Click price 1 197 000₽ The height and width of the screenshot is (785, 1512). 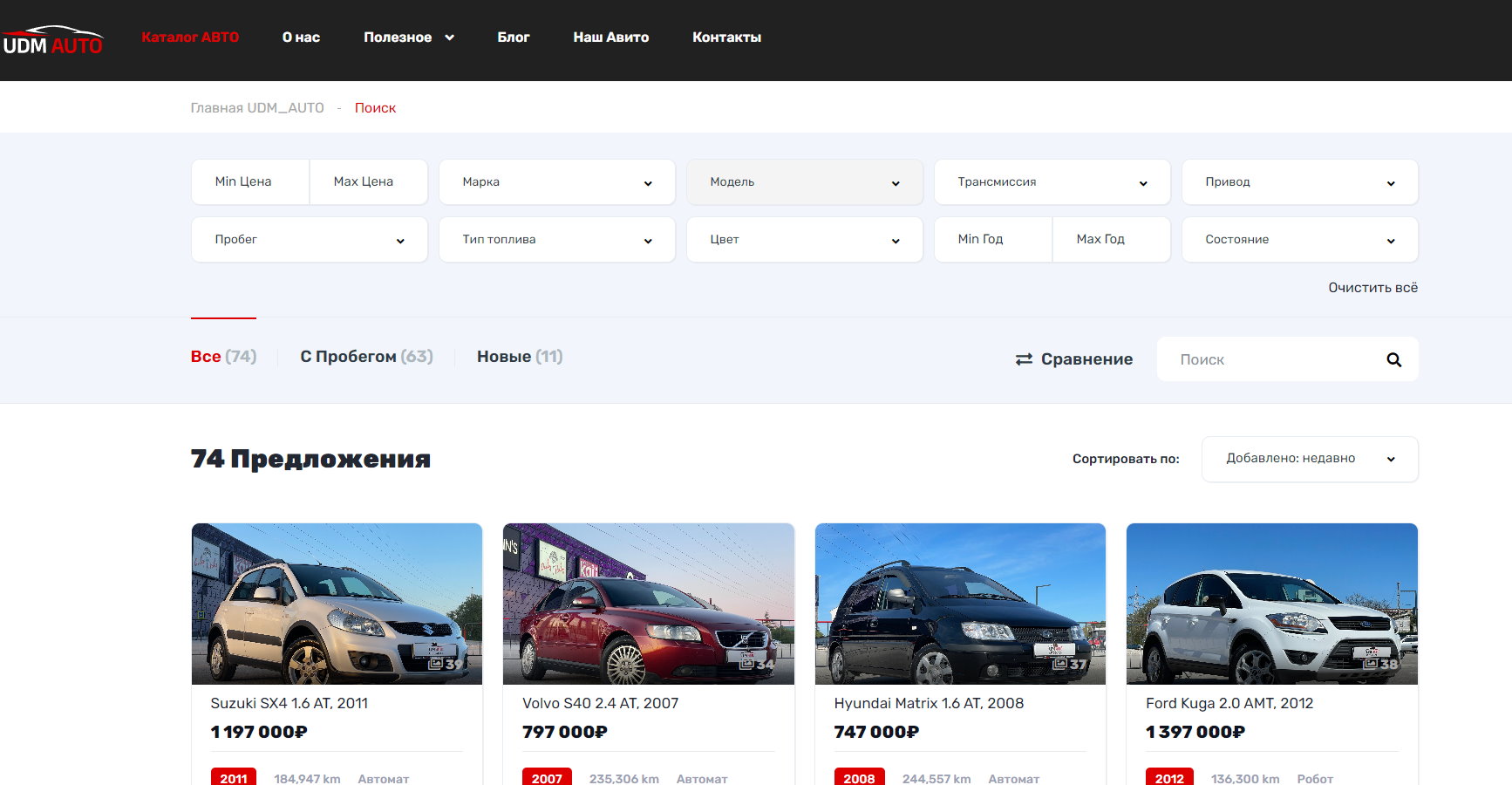pos(259,732)
